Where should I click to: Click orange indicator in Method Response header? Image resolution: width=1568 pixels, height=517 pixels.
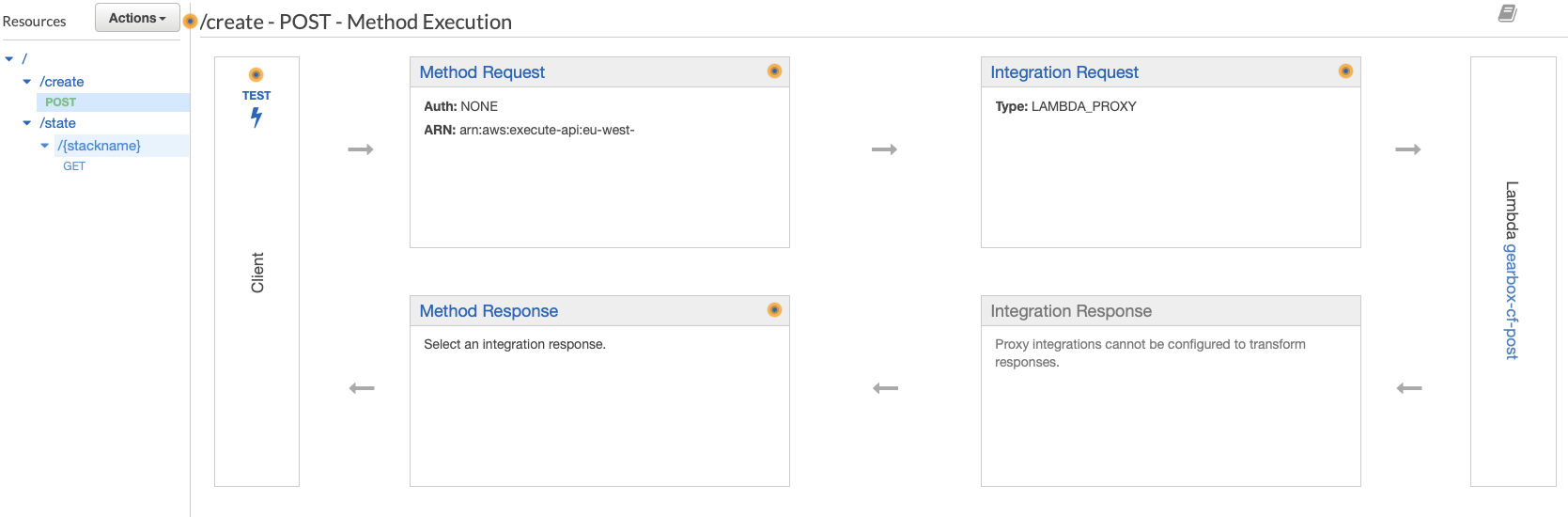774,310
